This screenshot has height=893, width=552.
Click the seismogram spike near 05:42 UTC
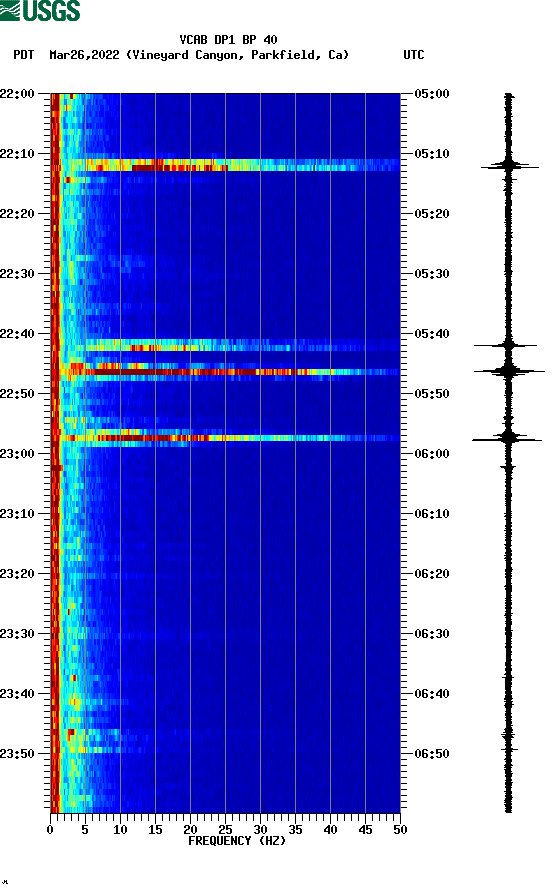tap(506, 345)
